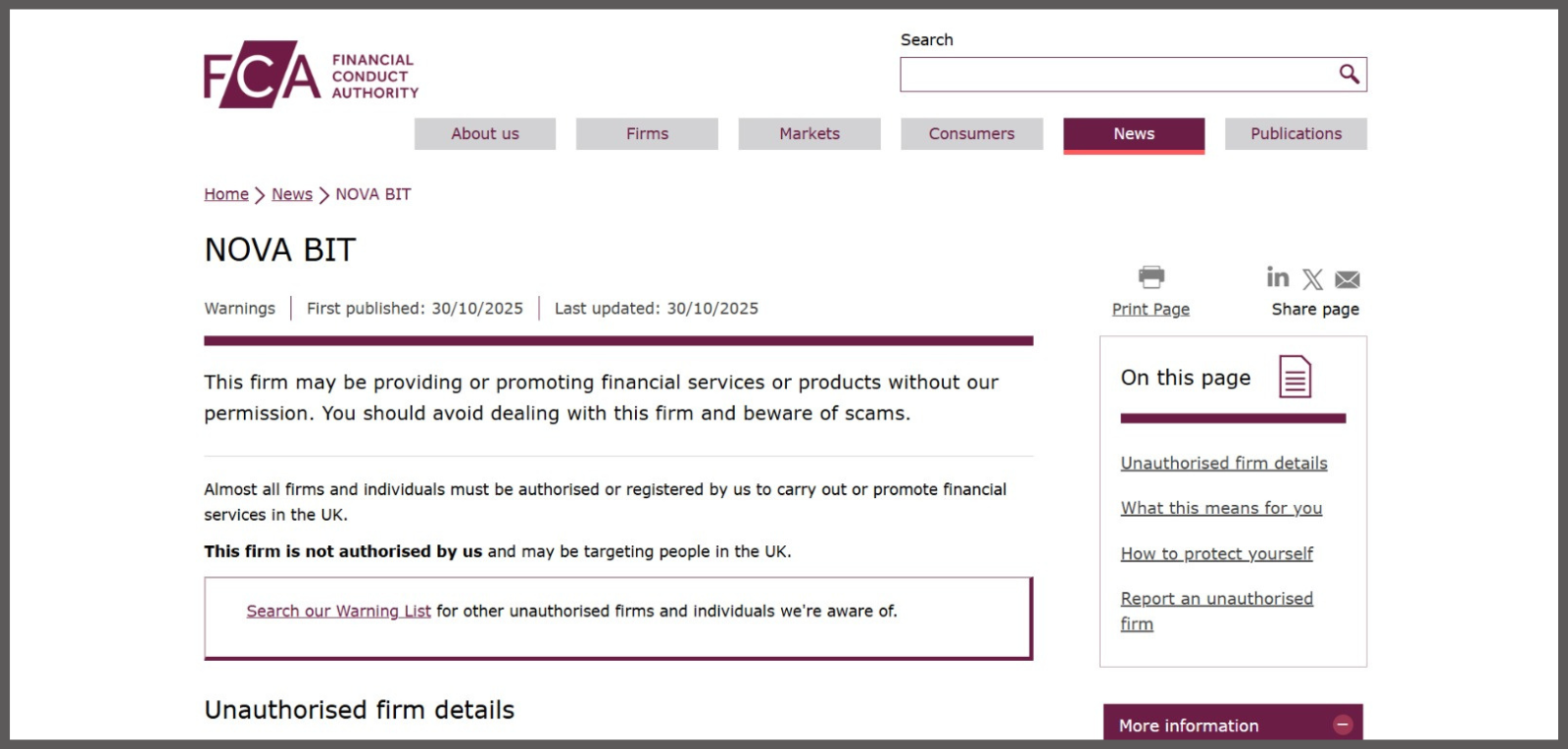
Task: Expand the Consumers navigation menu
Action: [x=971, y=133]
